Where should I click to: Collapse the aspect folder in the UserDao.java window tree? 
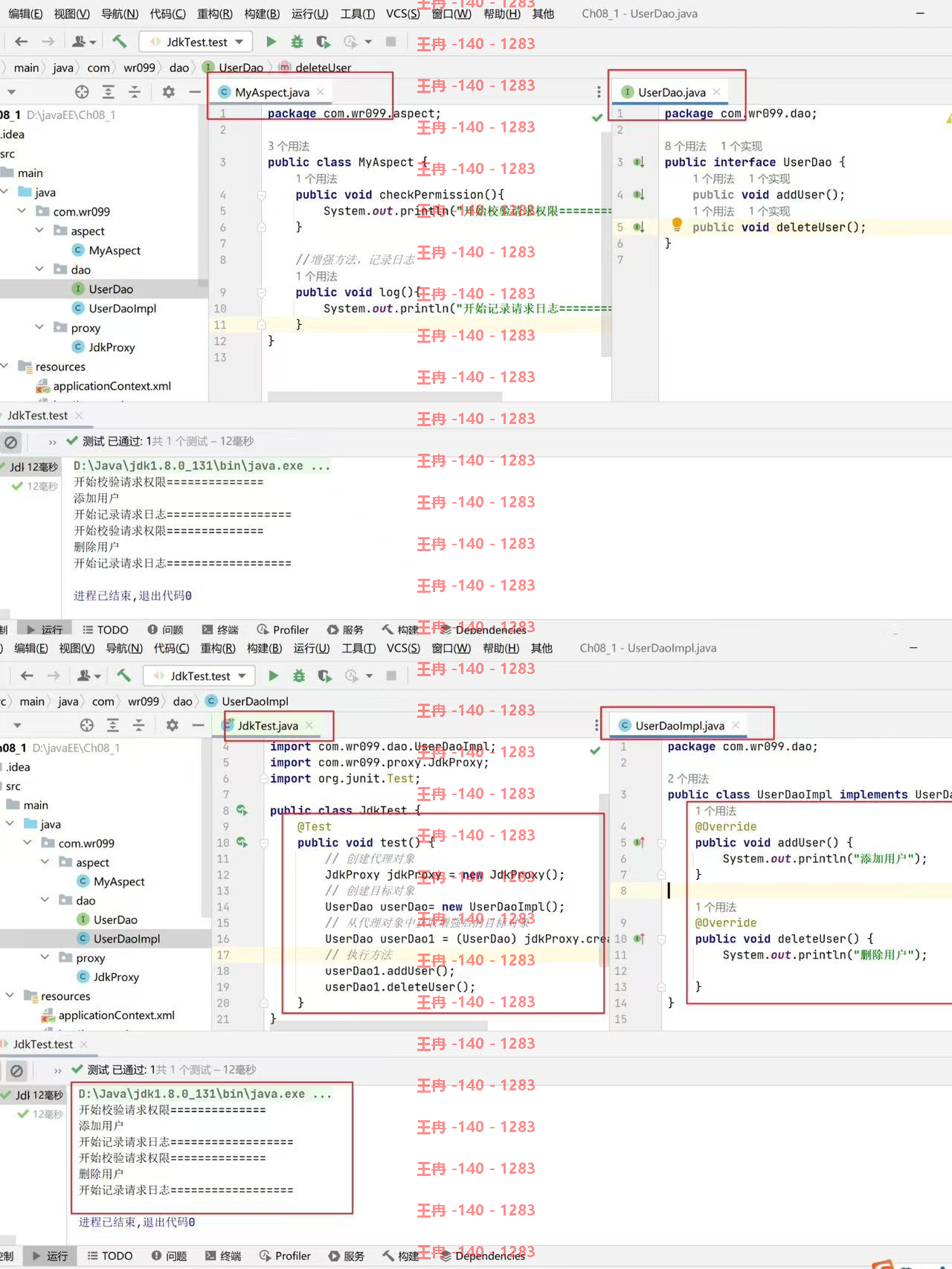(x=39, y=231)
